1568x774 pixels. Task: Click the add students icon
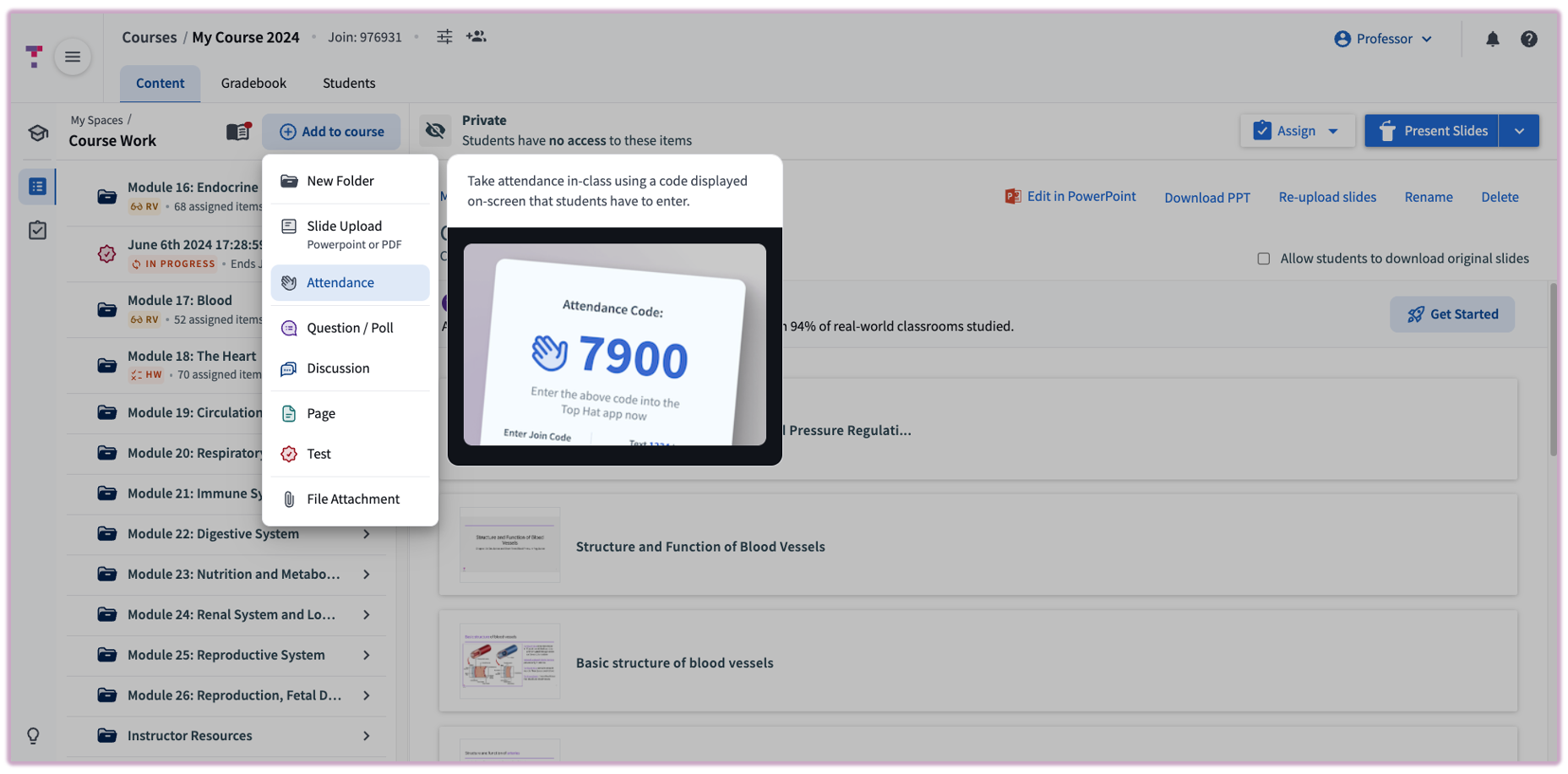476,36
